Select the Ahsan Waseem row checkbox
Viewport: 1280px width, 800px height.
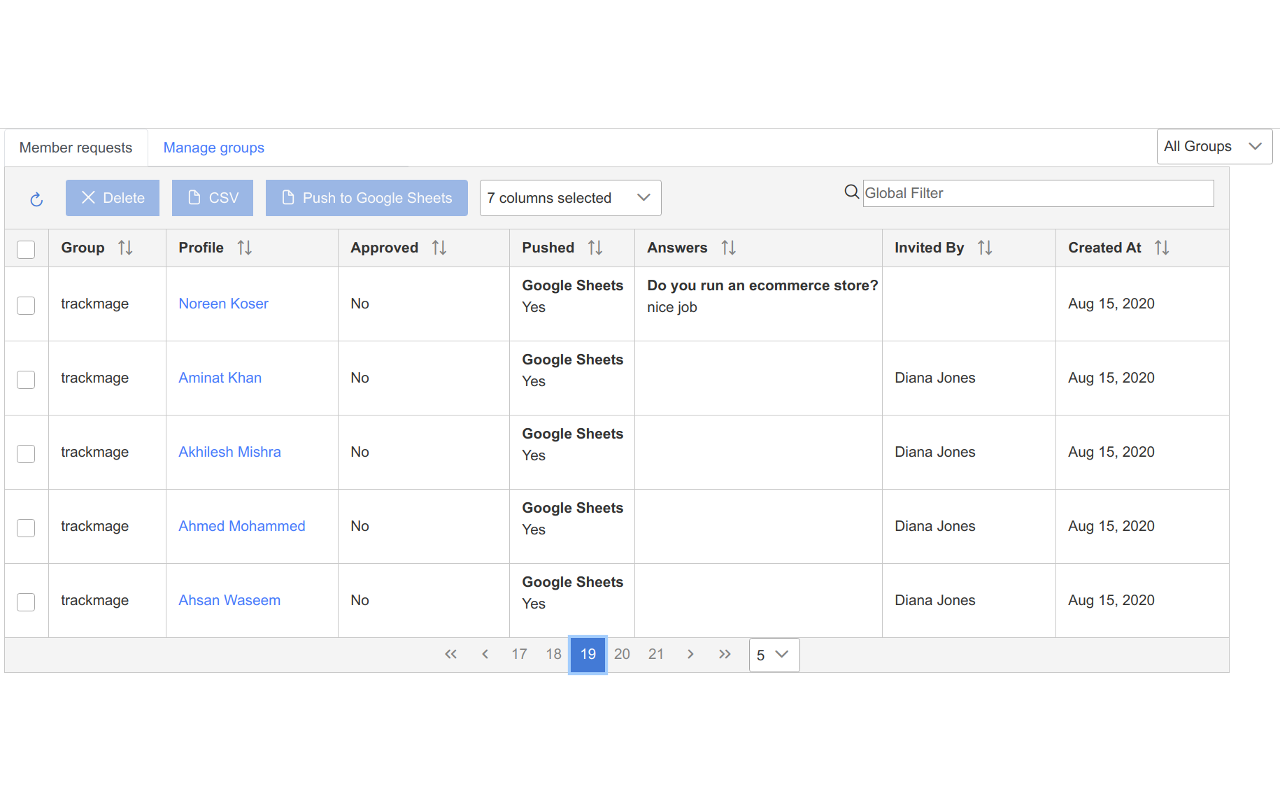(x=26, y=602)
